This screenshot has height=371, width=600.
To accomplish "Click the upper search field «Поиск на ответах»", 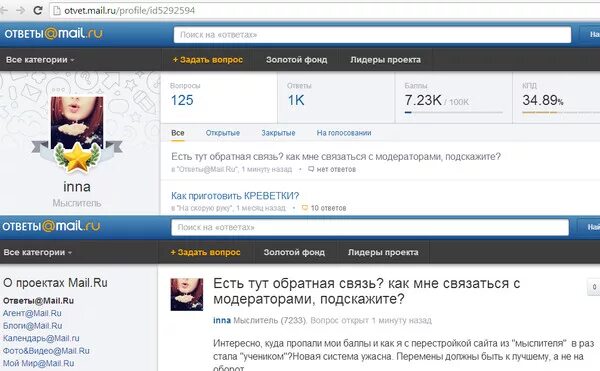I will pos(372,35).
